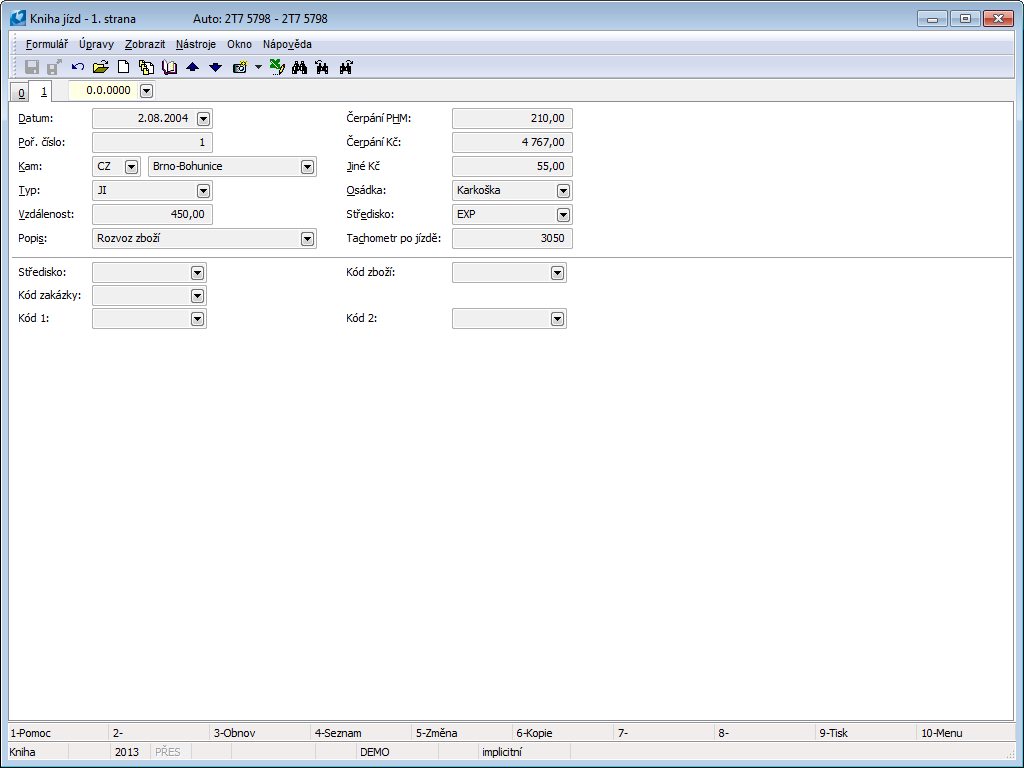Open the Nástroje menu

[x=195, y=44]
